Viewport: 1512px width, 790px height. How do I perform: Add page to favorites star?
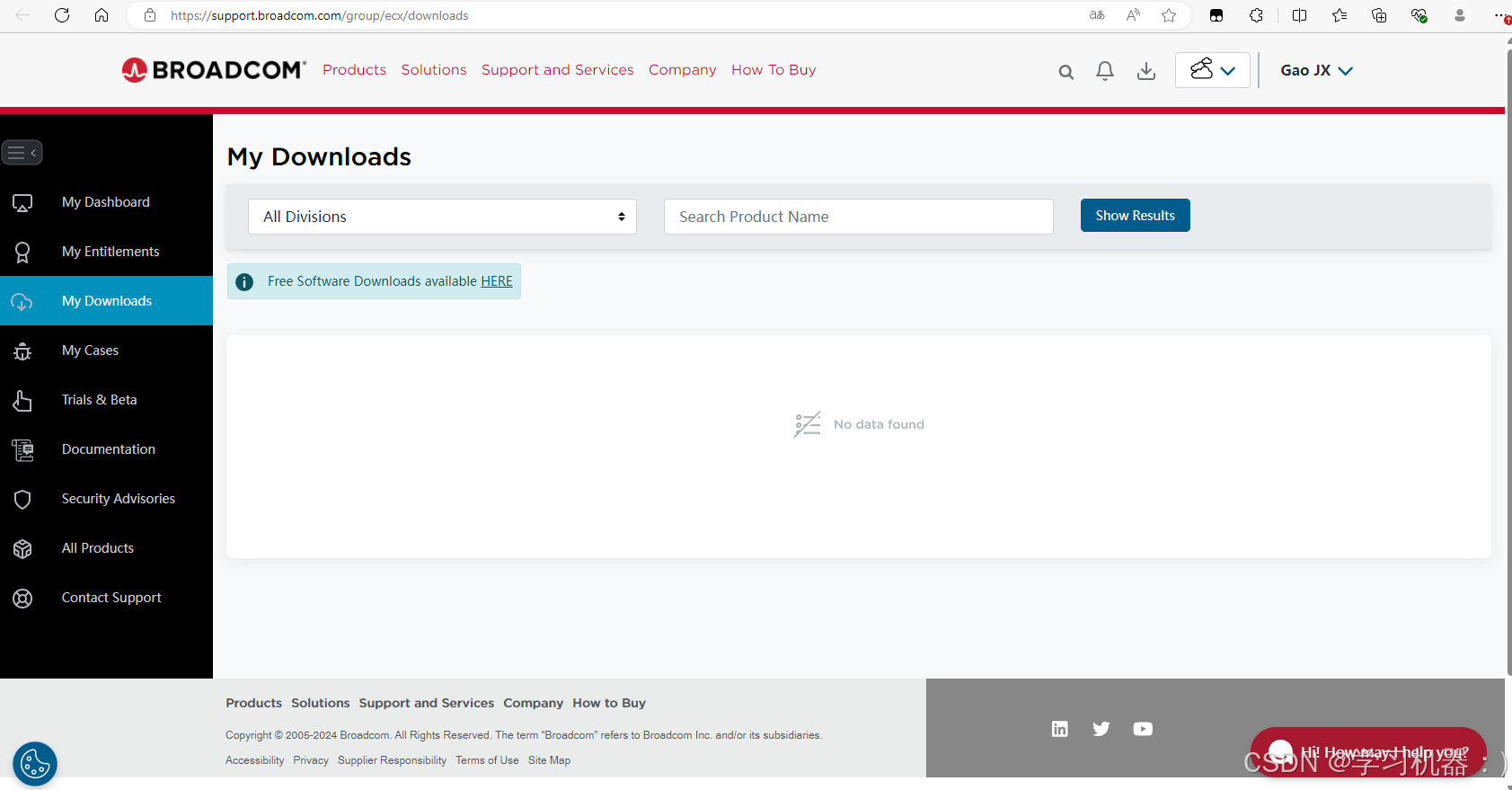point(1169,15)
